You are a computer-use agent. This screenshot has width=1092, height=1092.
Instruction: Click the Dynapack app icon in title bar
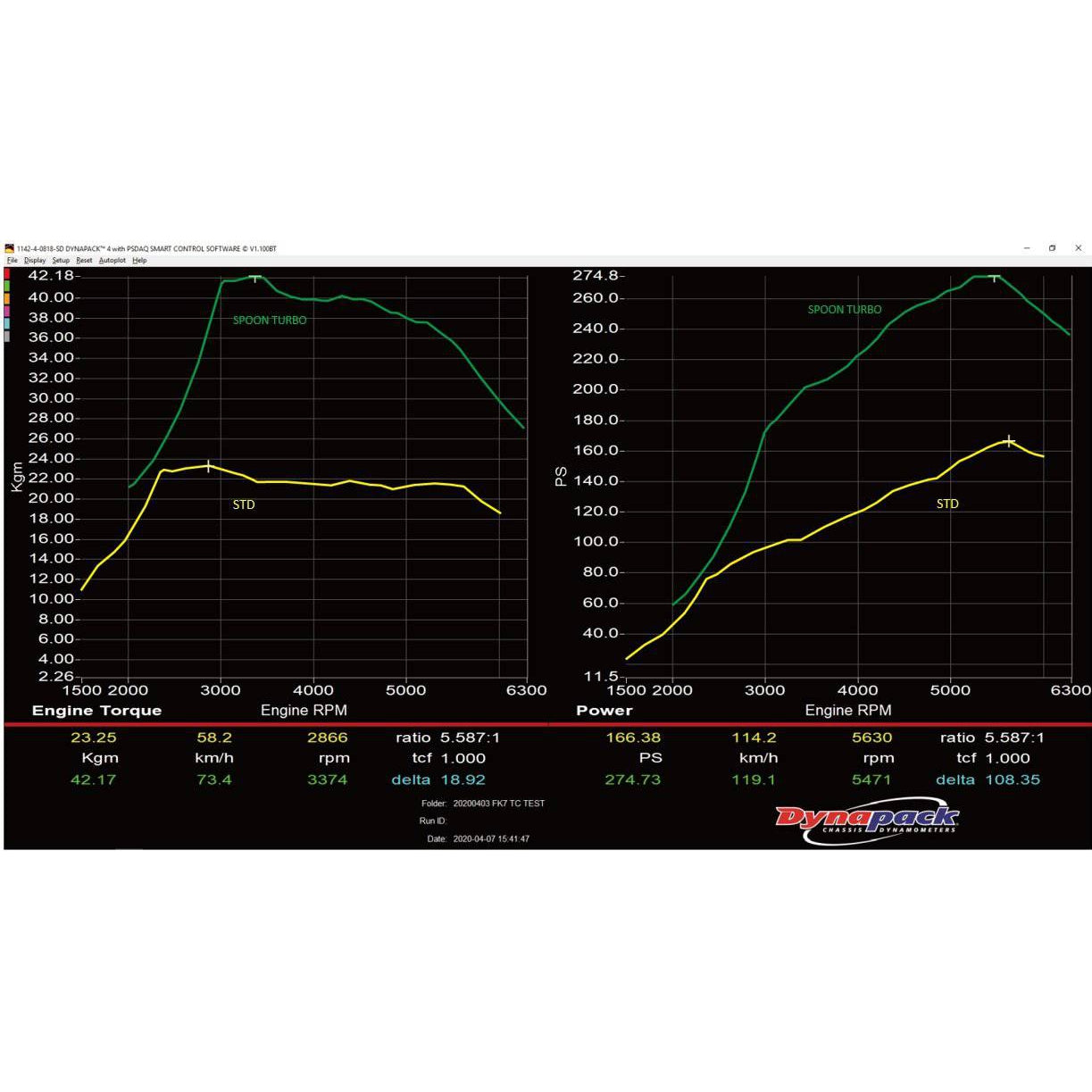click(10, 248)
